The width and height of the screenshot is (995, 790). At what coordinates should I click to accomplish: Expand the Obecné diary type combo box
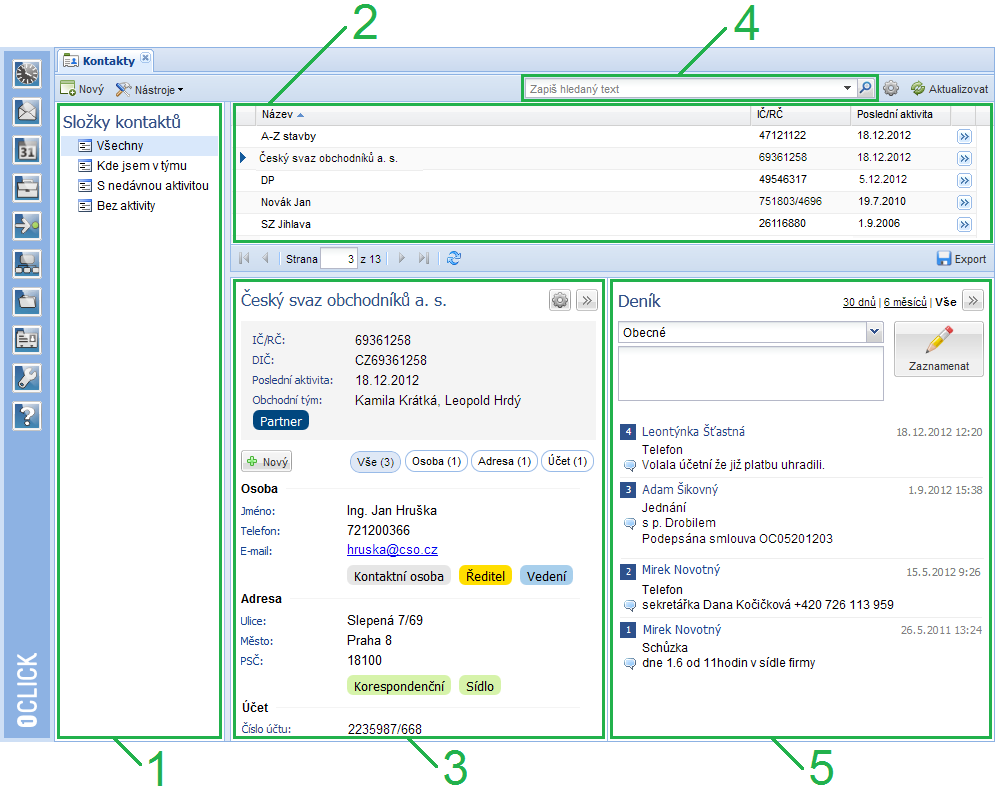tap(874, 332)
